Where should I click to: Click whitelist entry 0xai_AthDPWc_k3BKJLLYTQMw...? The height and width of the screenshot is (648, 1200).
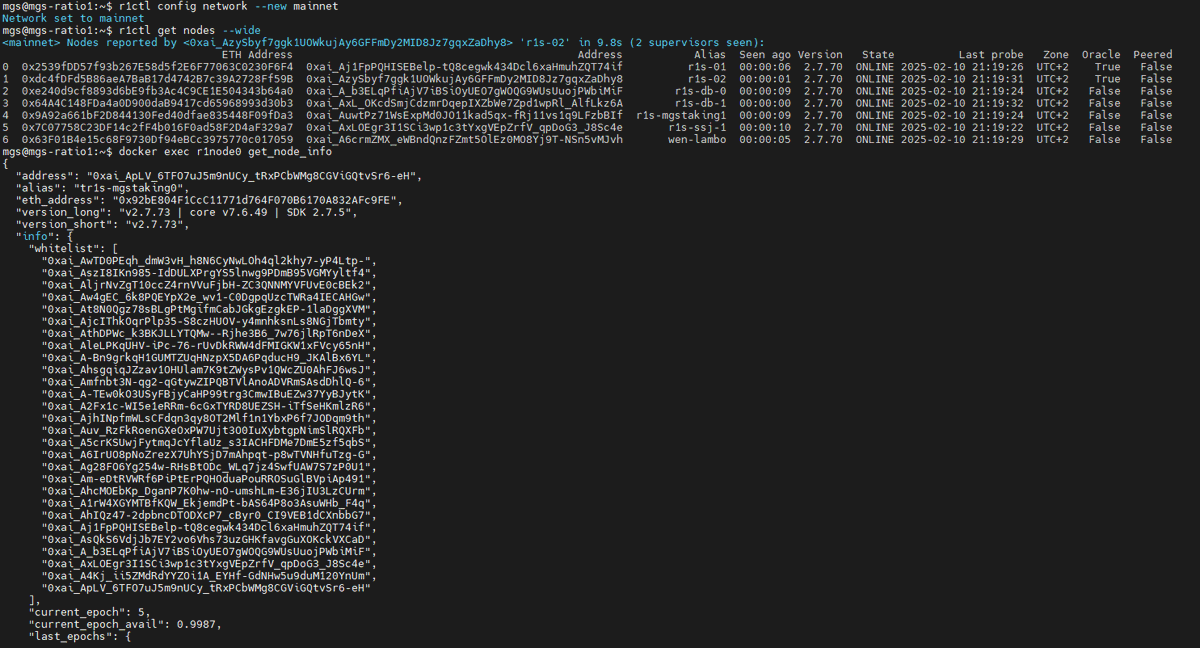coord(206,332)
